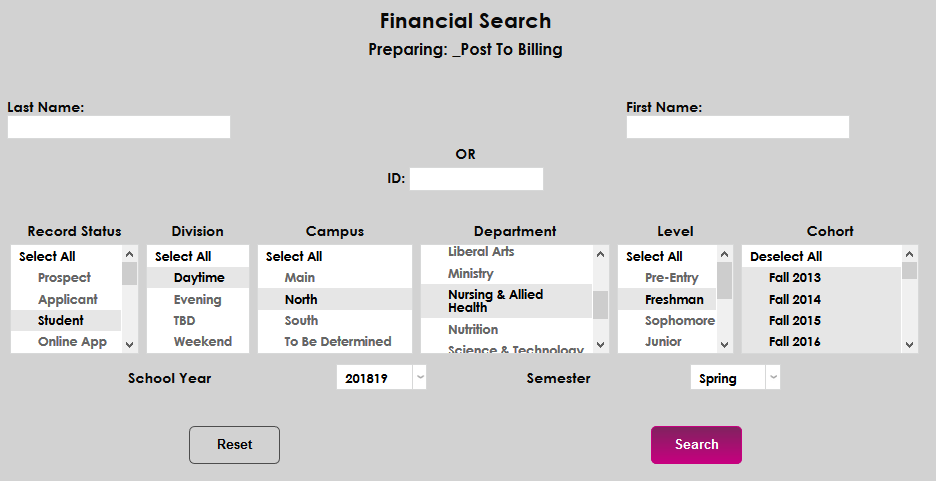This screenshot has height=481, width=936.
Task: Click Level list scroll down arrow
Action: (x=724, y=344)
